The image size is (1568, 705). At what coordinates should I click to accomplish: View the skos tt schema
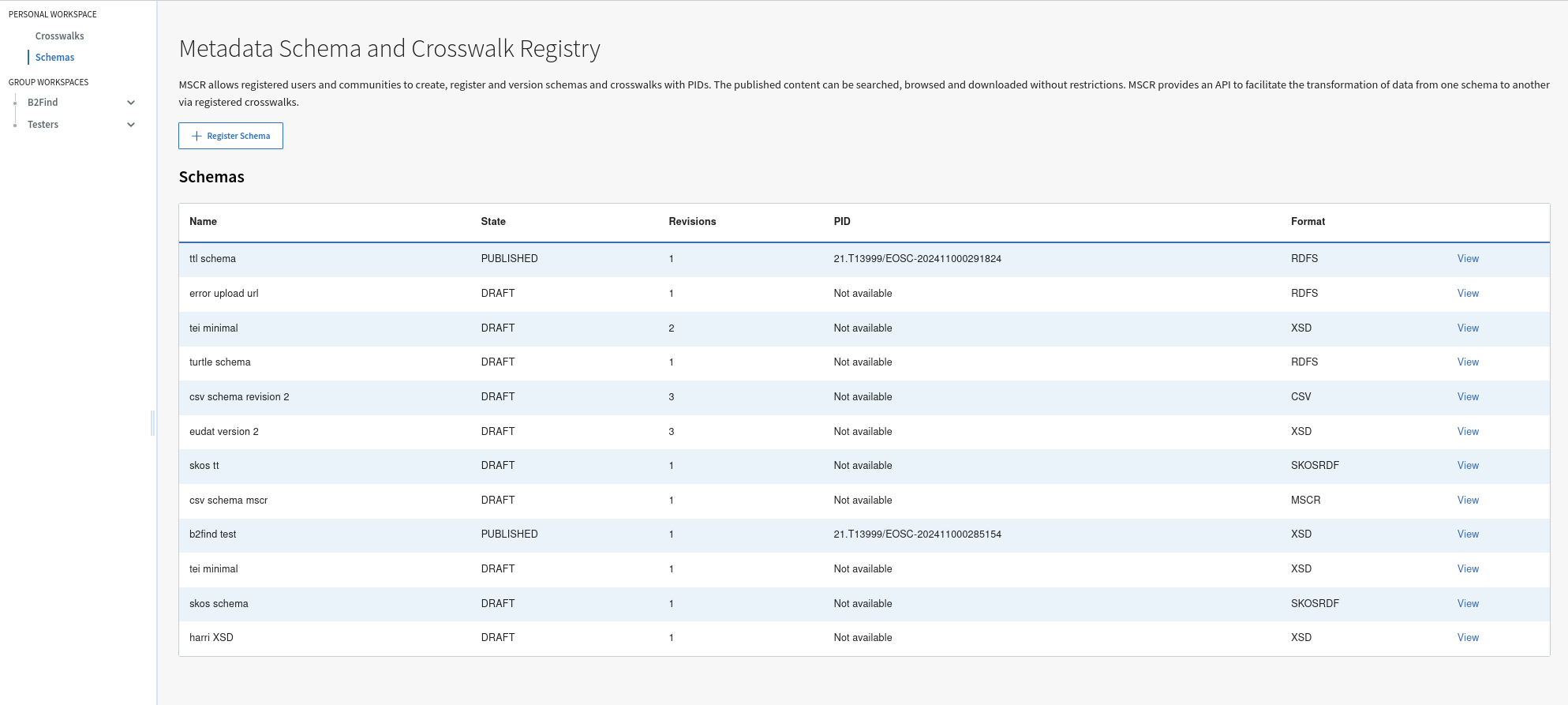1468,466
